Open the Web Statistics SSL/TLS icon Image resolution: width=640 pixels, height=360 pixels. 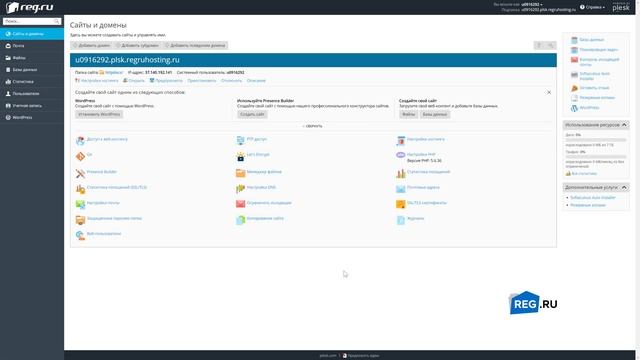80,189
